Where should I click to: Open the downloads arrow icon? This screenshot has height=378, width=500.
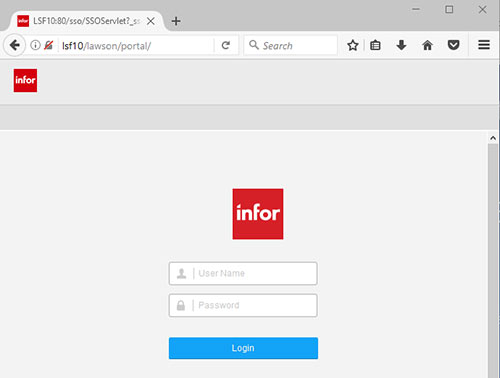(401, 45)
